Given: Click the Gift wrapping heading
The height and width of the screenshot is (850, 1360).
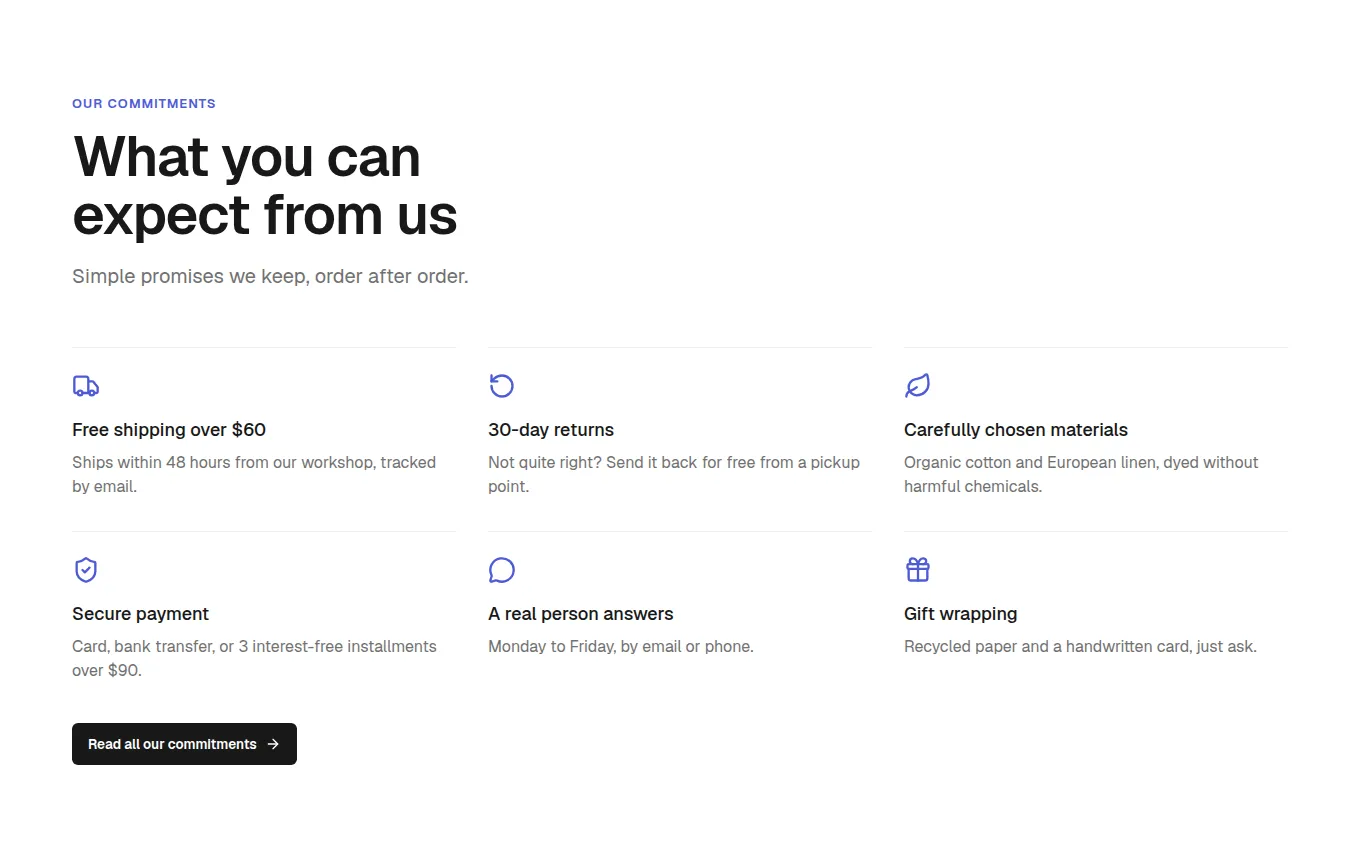Looking at the screenshot, I should point(960,614).
